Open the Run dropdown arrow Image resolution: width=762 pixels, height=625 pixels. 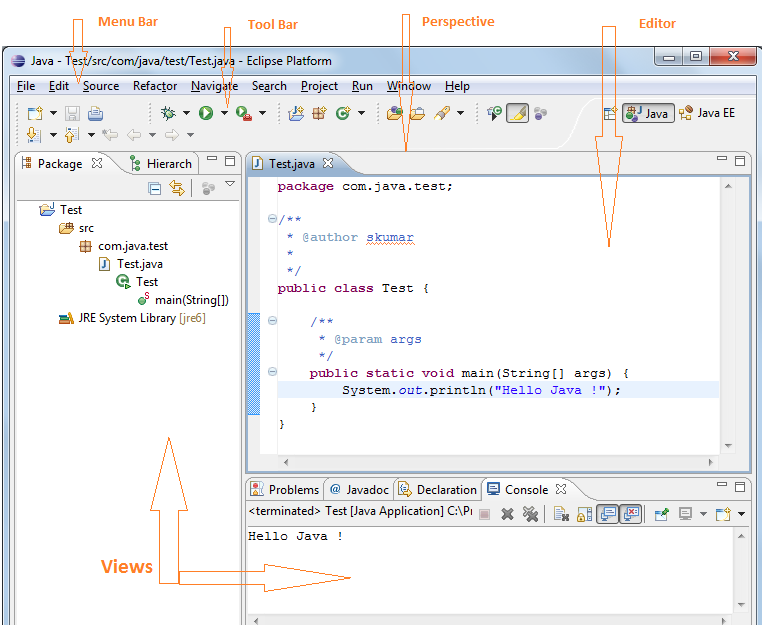pyautogui.click(x=225, y=113)
